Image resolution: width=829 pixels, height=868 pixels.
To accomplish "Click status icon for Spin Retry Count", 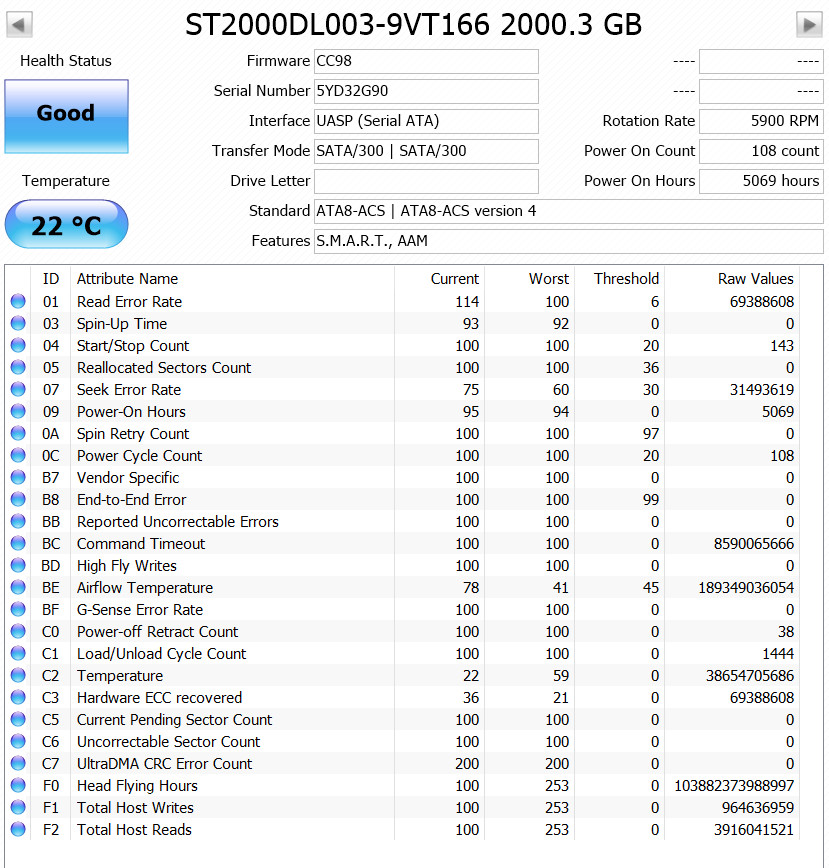I will [x=18, y=433].
